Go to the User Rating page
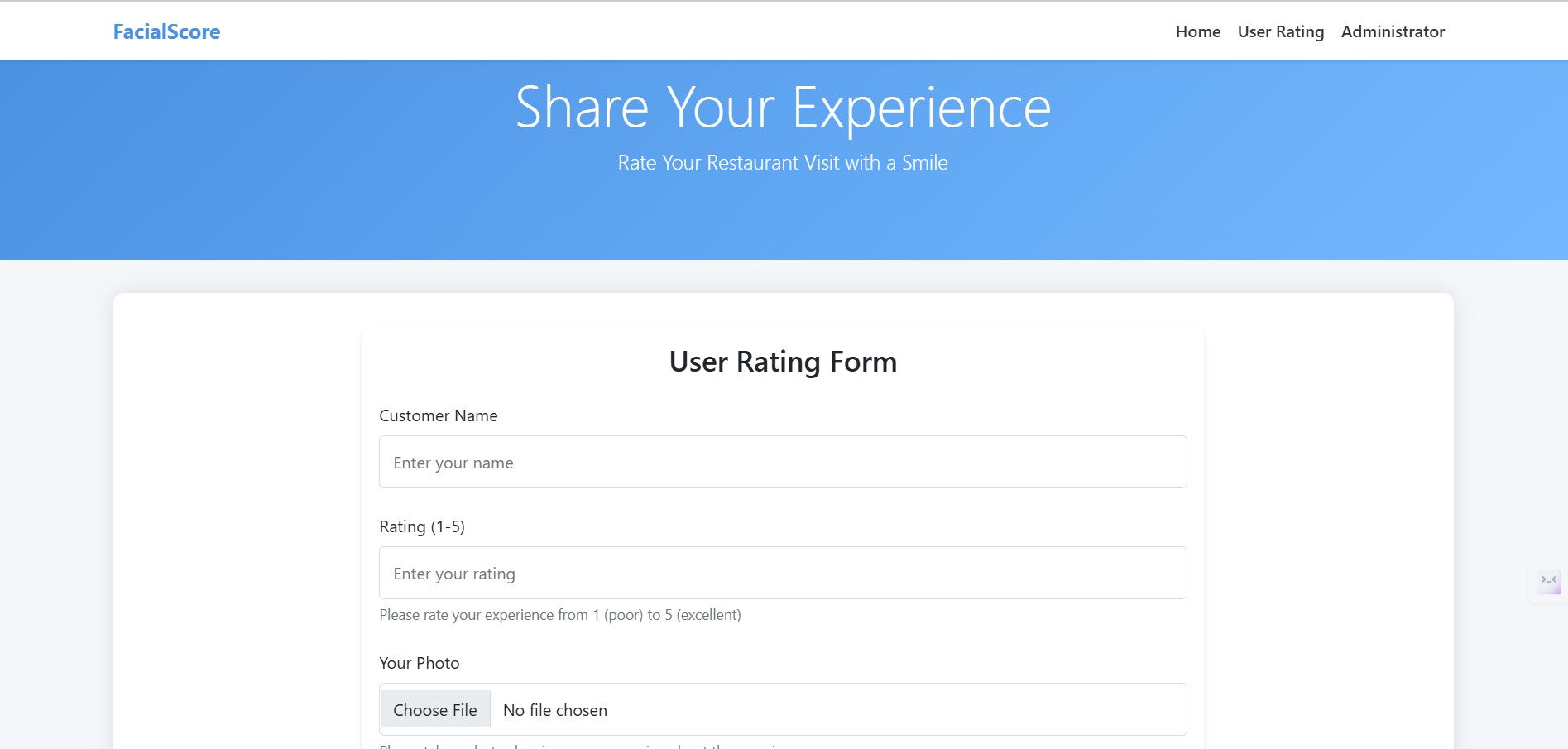Screen dimensions: 1568x749 (1280, 31)
